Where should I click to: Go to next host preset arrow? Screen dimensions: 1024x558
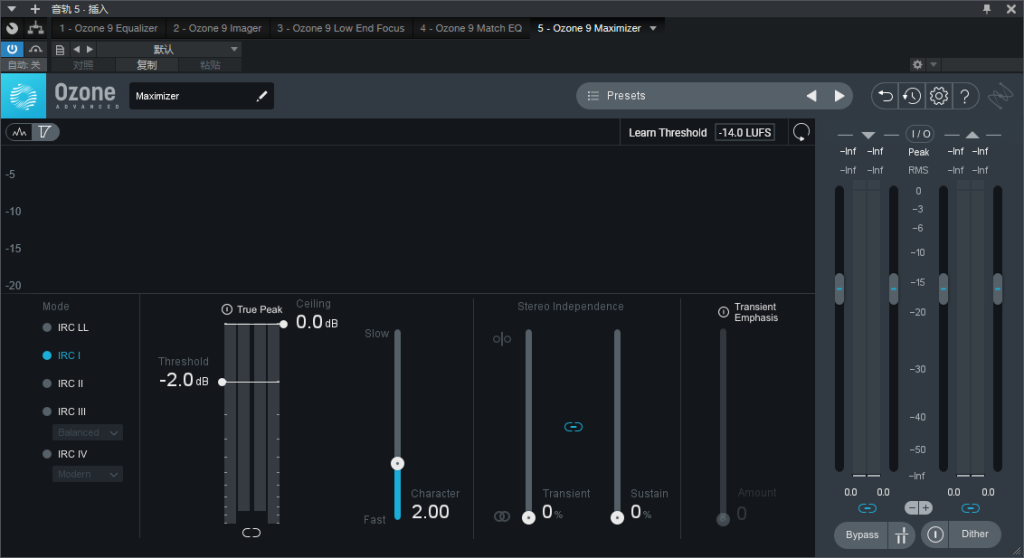click(89, 49)
